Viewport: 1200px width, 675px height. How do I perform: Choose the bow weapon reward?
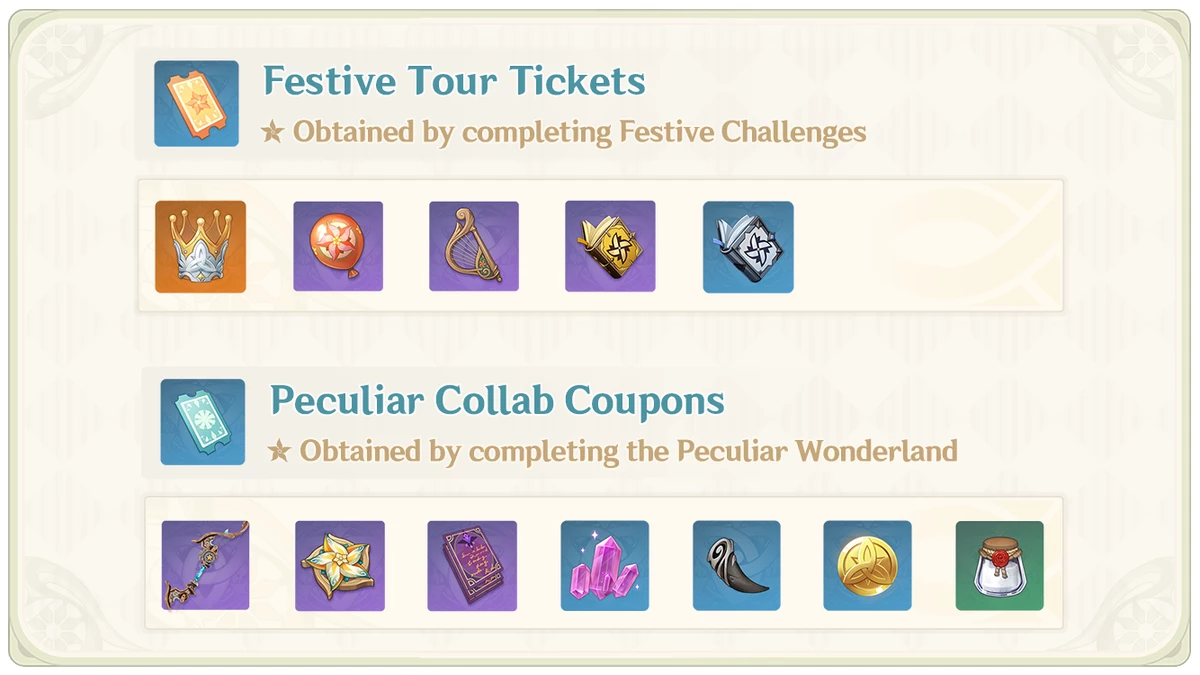pyautogui.click(x=206, y=565)
